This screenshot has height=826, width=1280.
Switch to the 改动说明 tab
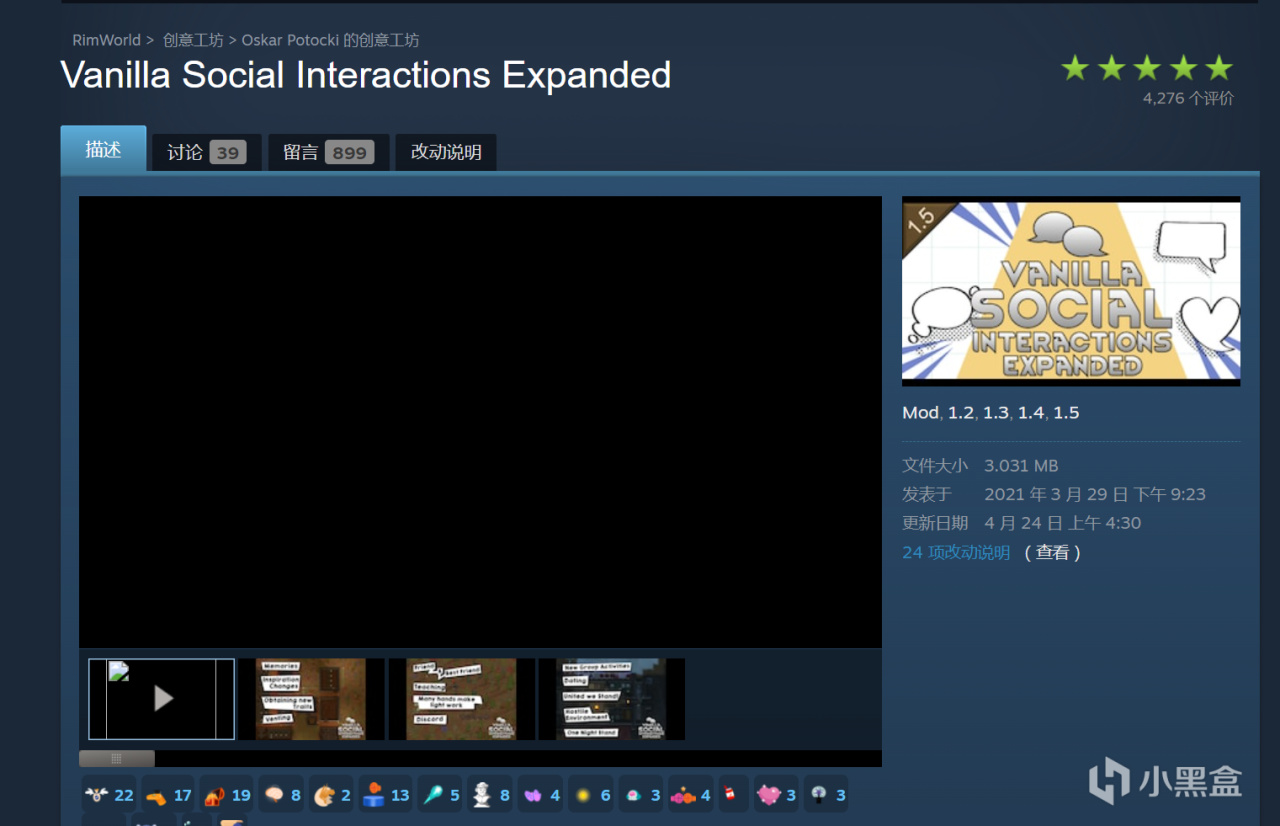click(446, 152)
